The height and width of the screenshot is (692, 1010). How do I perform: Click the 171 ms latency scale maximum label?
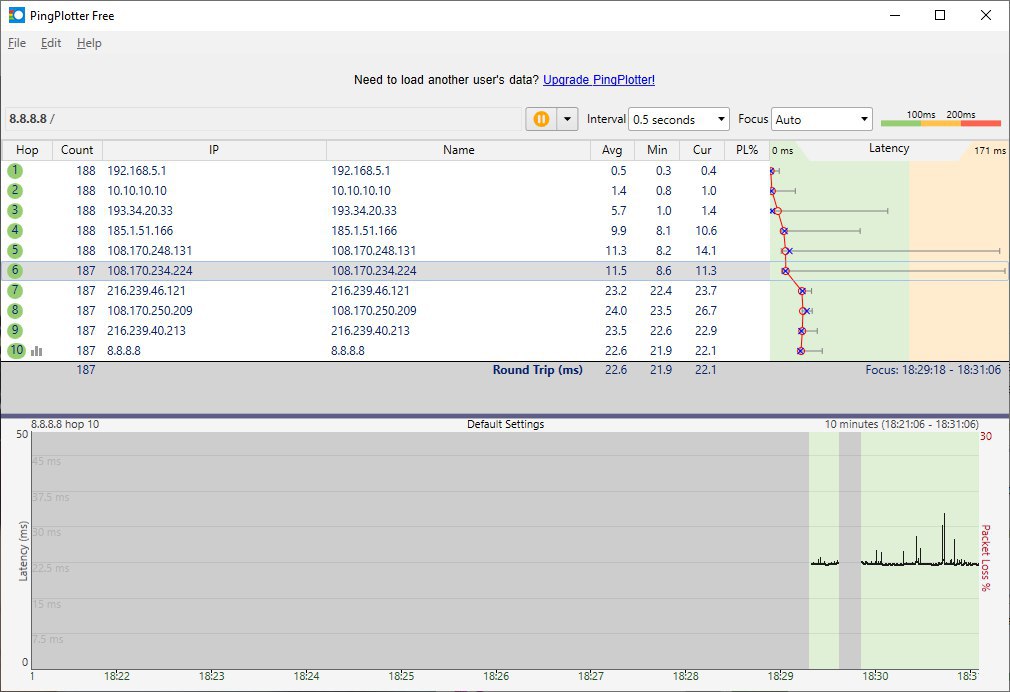coord(989,150)
